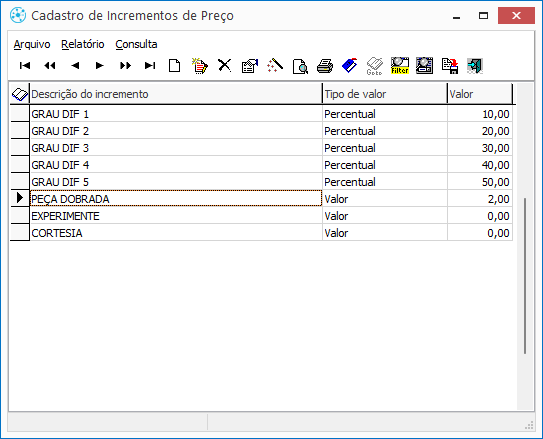Open print preview with the magnifier page icon

[x=300, y=66]
